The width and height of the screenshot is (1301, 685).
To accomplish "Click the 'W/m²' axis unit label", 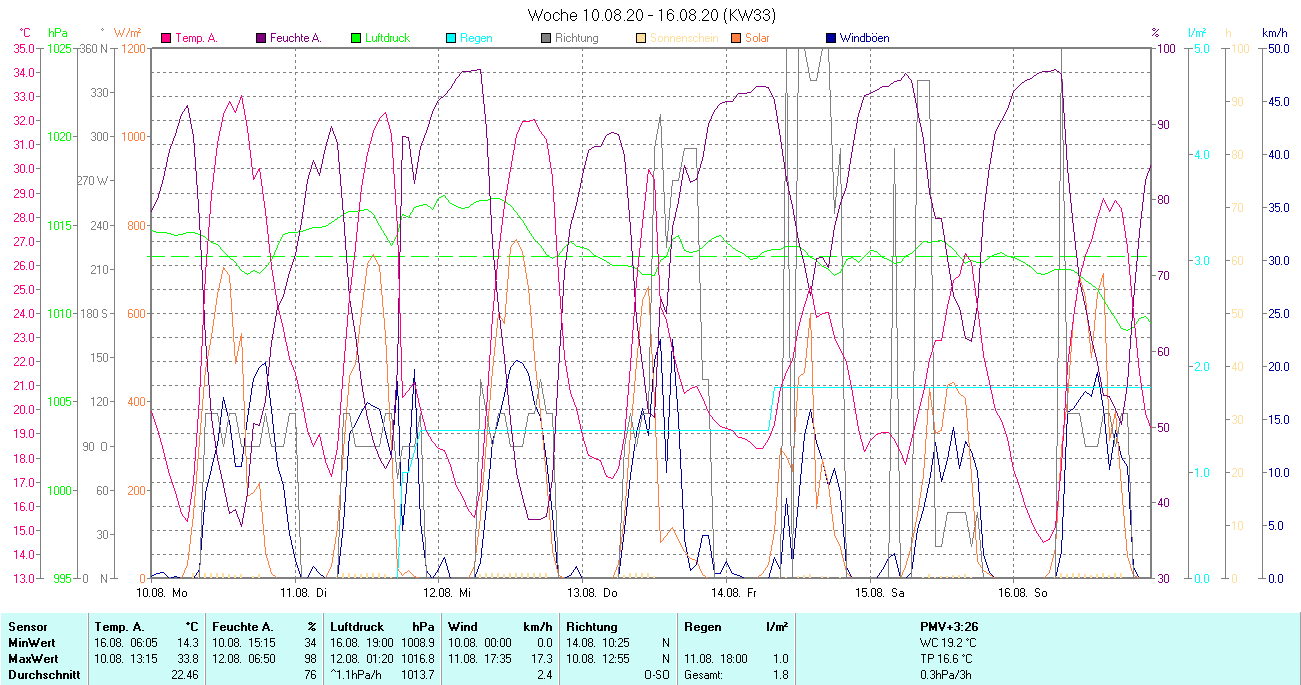I will pyautogui.click(x=128, y=33).
